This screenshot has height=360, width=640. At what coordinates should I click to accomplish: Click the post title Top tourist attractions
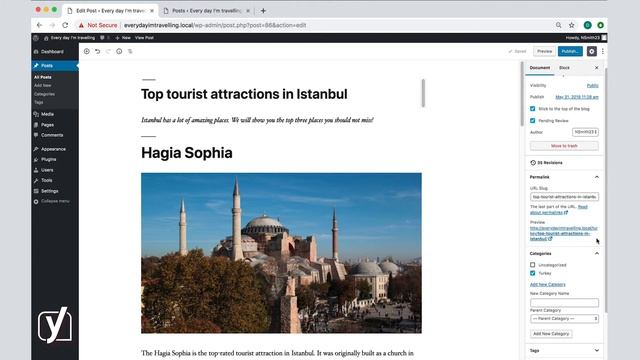[244, 94]
